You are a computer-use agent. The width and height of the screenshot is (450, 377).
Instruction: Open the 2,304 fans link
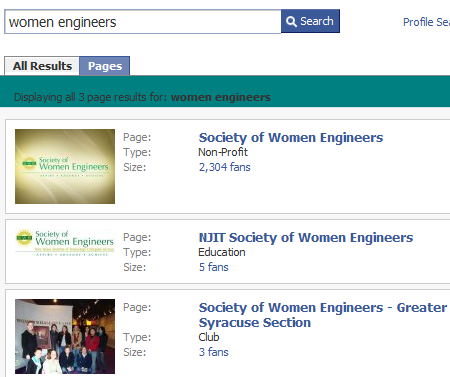click(224, 167)
